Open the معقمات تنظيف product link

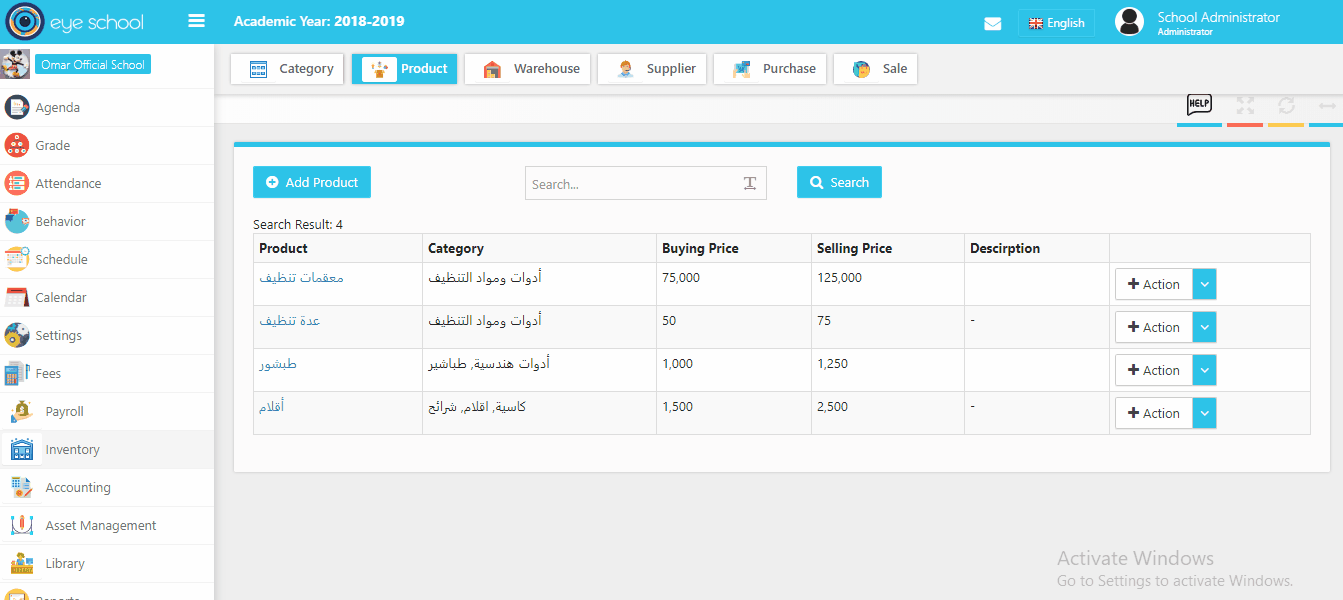tap(301, 277)
